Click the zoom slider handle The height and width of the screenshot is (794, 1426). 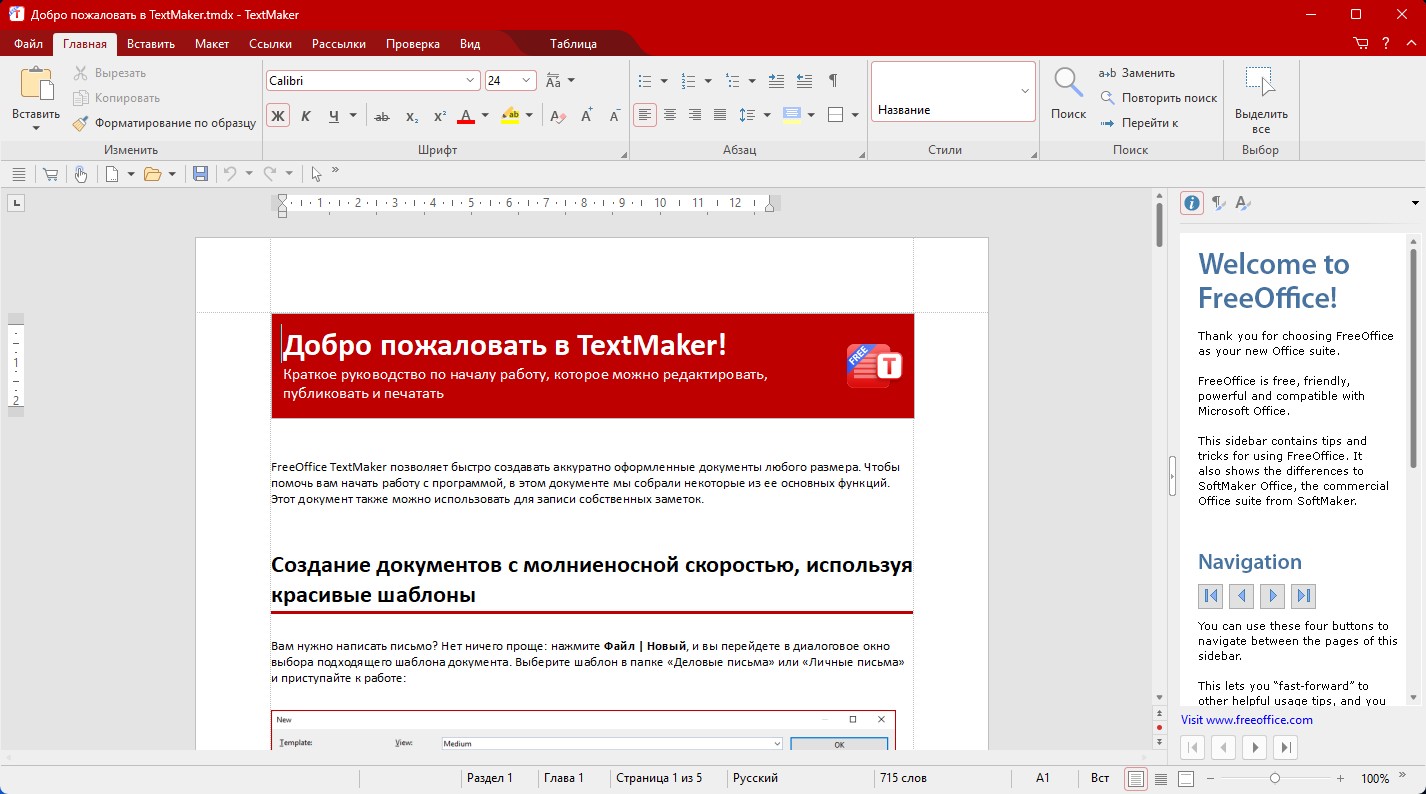(x=1274, y=778)
